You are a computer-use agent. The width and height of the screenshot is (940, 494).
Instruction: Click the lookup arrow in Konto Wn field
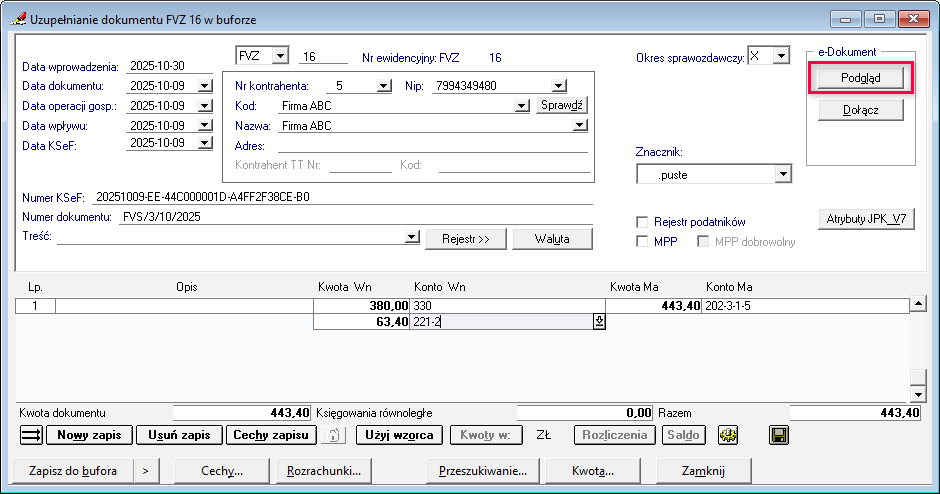click(600, 321)
